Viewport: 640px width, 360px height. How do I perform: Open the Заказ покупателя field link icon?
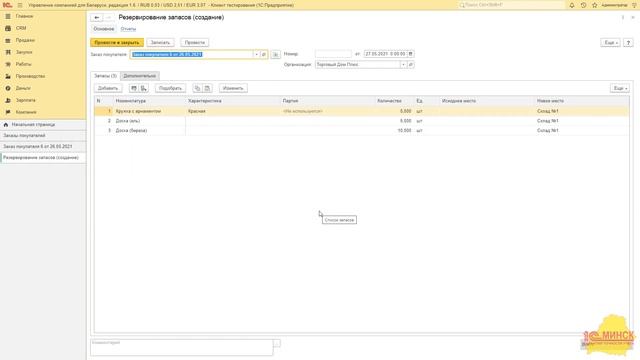(x=264, y=54)
